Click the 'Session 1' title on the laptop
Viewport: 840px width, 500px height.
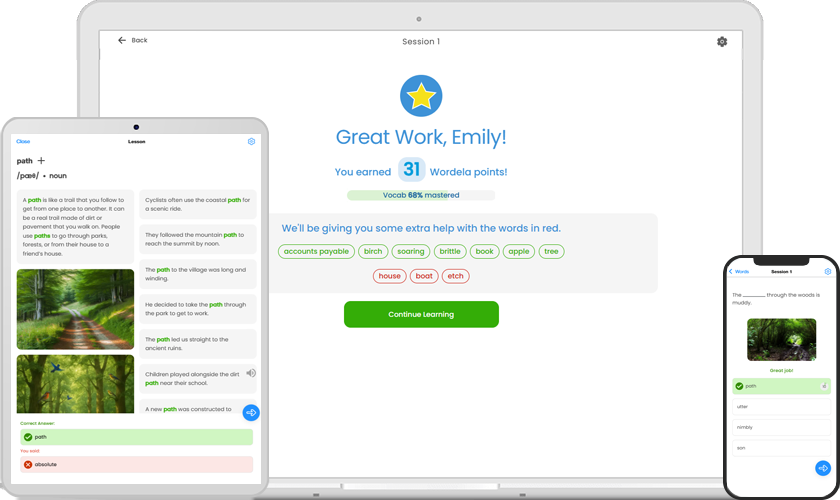(421, 41)
